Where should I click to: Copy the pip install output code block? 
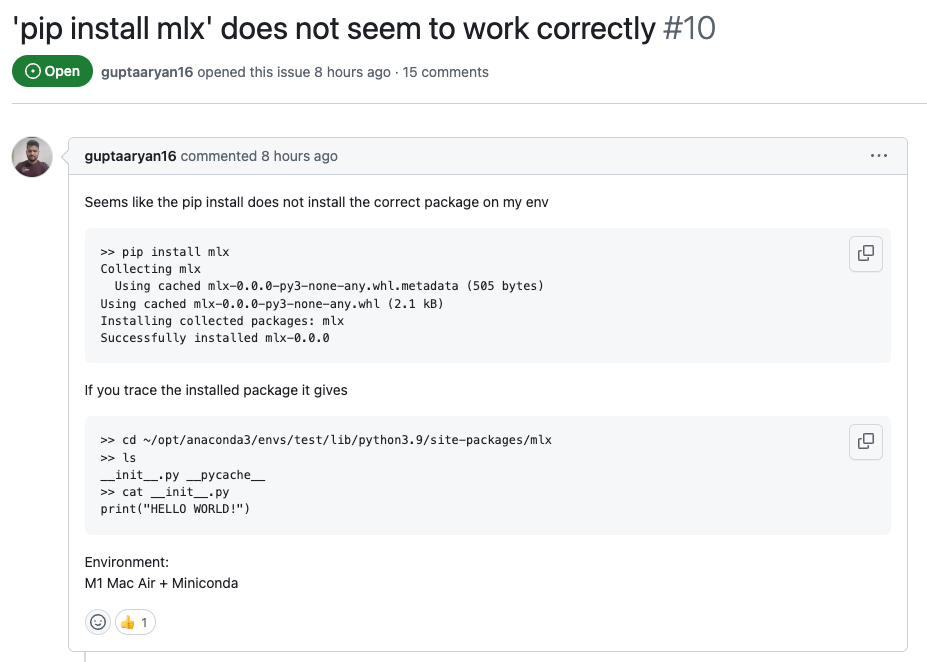click(x=866, y=254)
